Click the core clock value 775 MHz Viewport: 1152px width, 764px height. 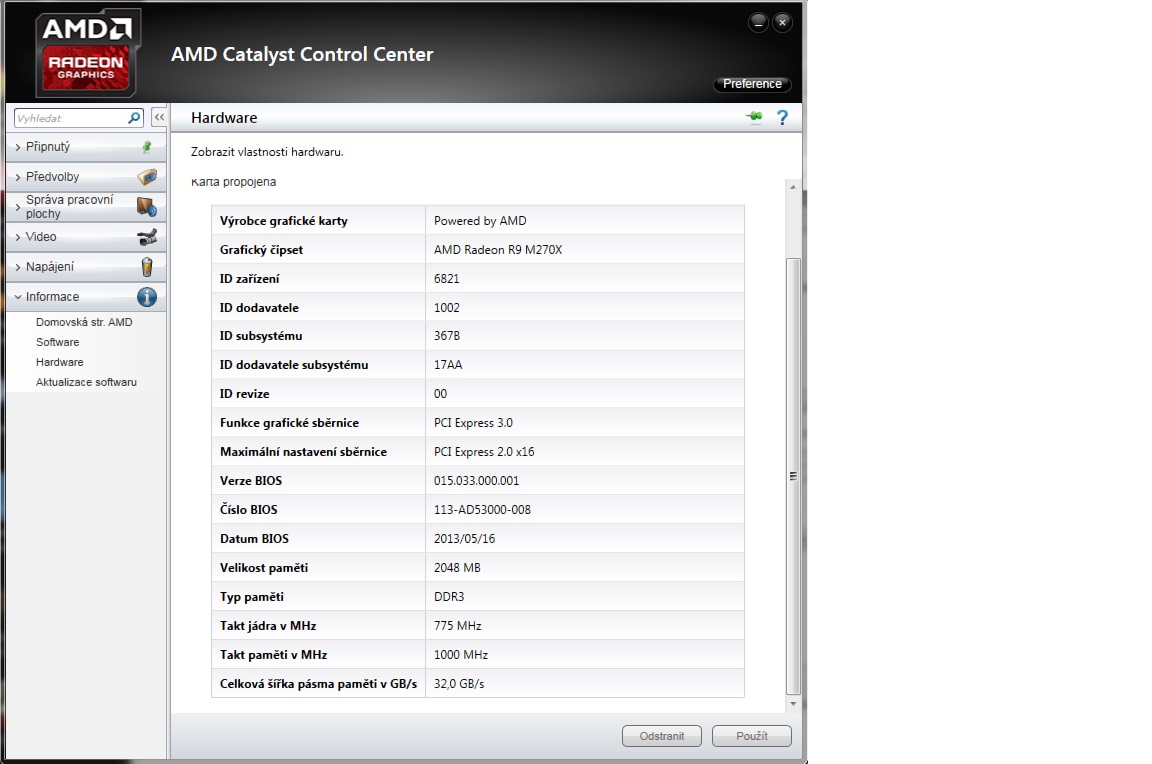tap(458, 626)
